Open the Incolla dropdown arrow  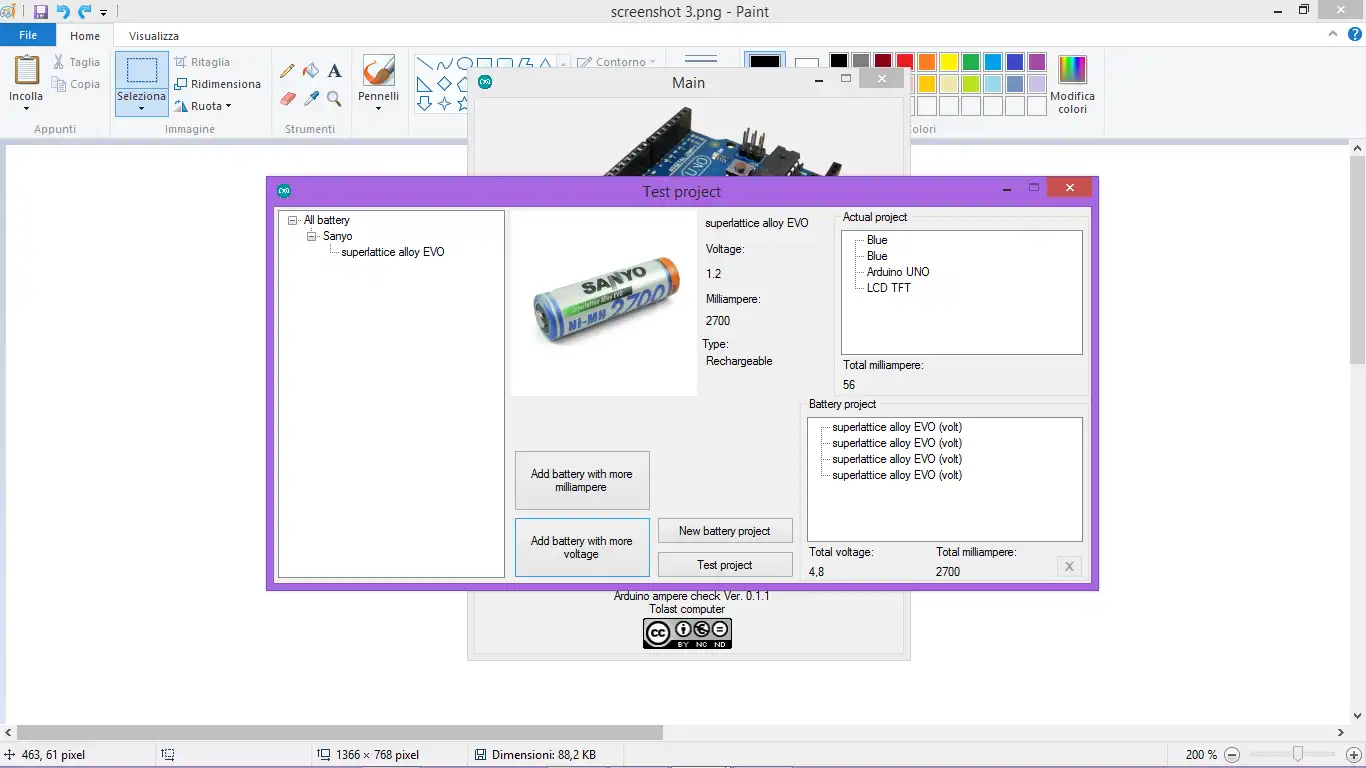pyautogui.click(x=26, y=108)
